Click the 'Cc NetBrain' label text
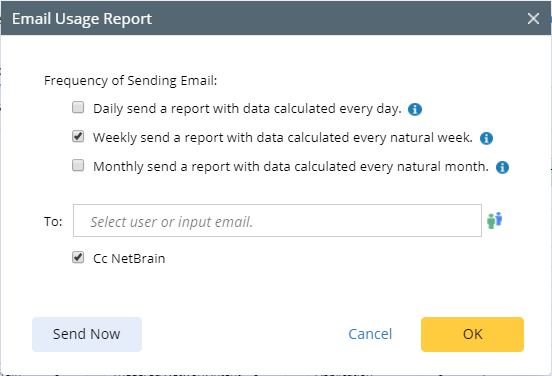Image resolution: width=552 pixels, height=376 pixels. [x=129, y=259]
